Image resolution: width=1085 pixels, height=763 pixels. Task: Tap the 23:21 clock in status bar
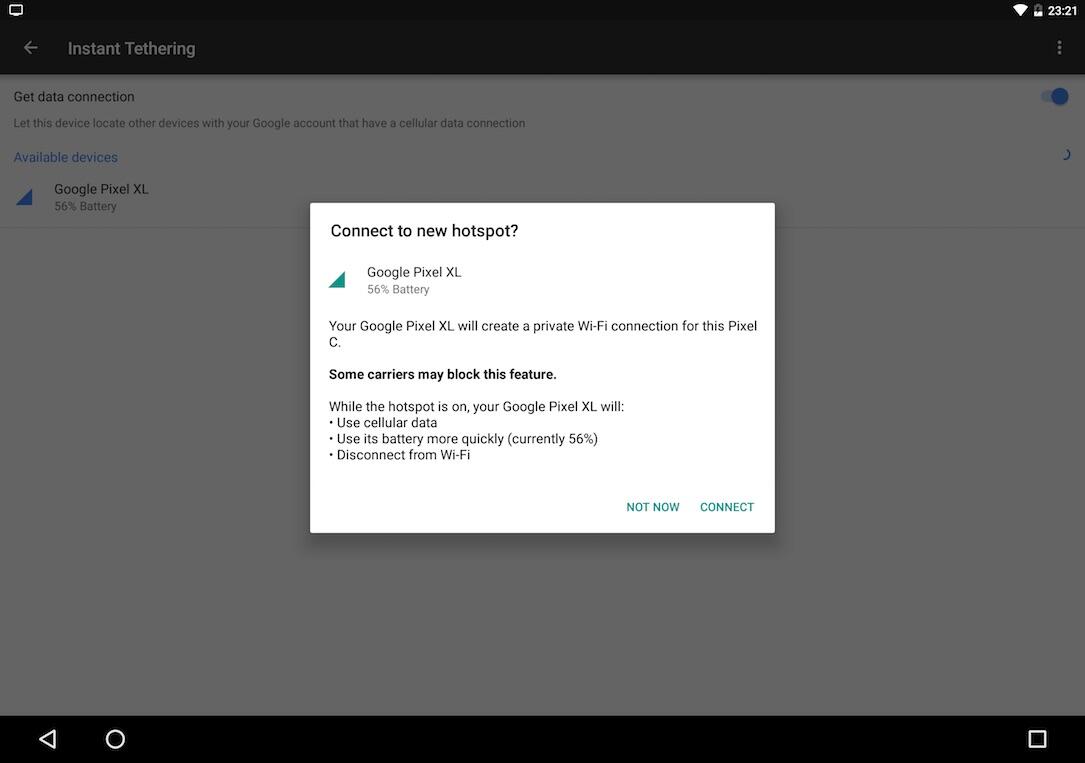click(x=1062, y=10)
